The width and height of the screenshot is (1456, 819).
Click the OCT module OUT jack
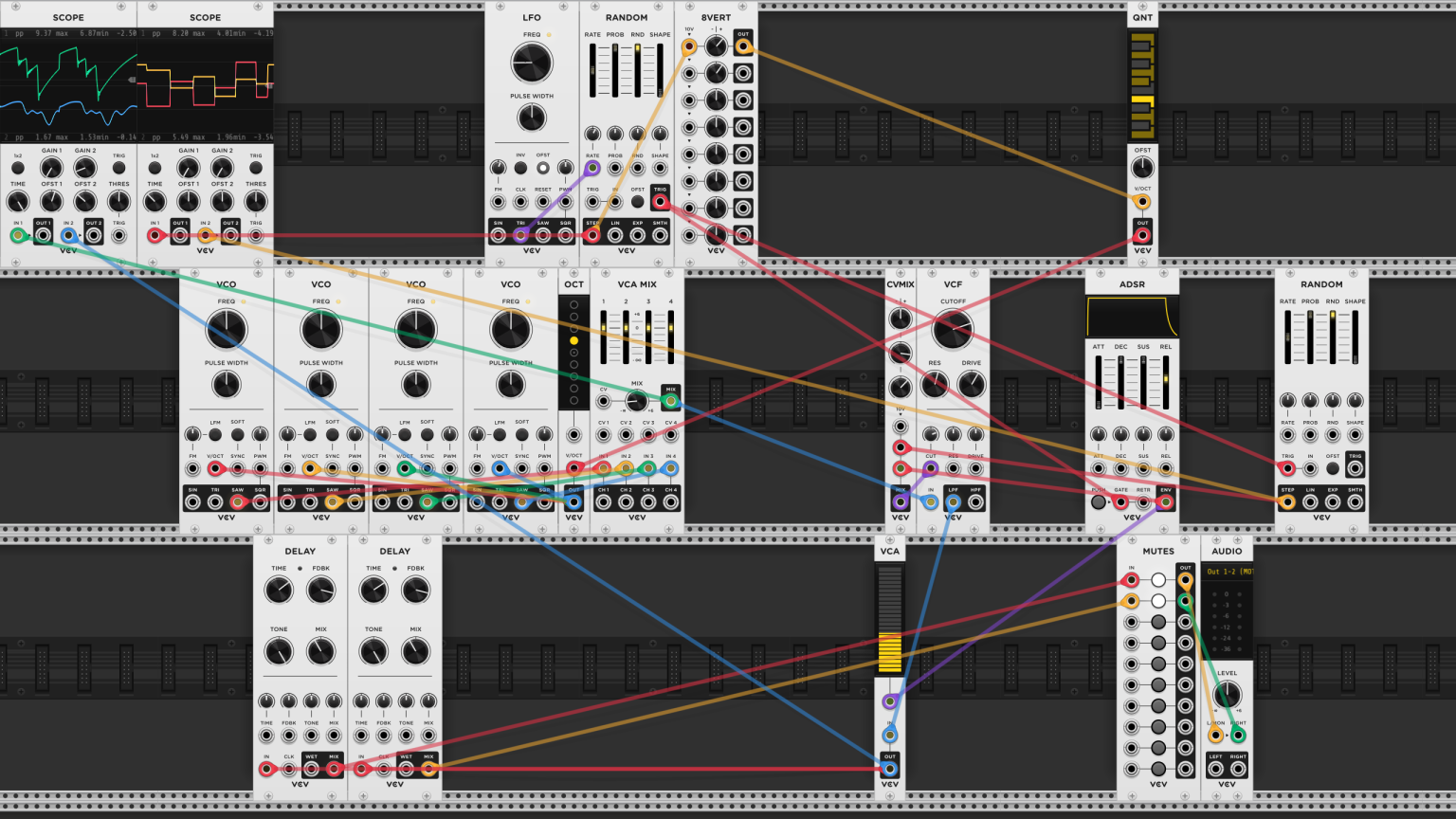574,501
